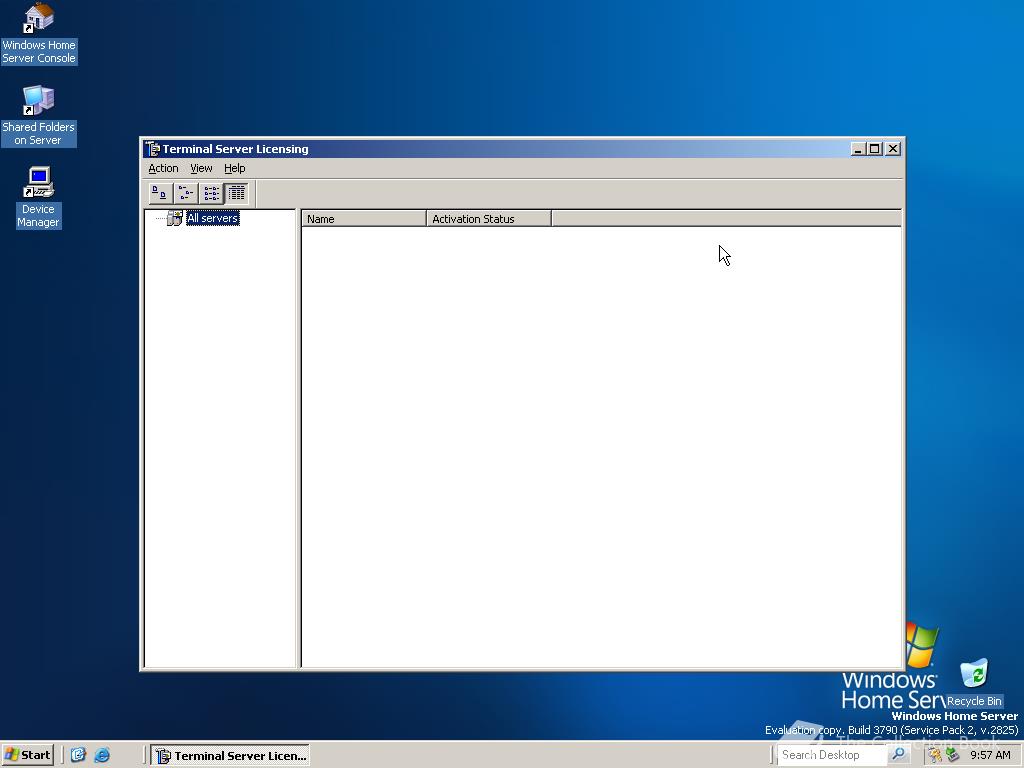Click the keys system tray icon
The height and width of the screenshot is (768, 1024).
pos(936,755)
